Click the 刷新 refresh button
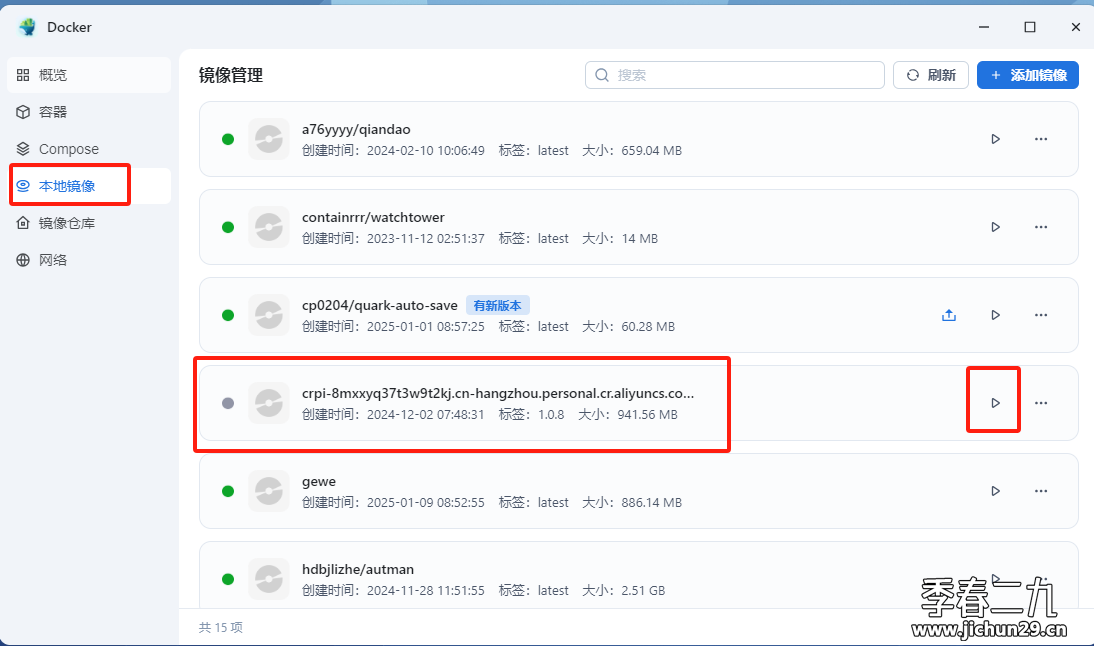This screenshot has width=1094, height=646. 931,75
